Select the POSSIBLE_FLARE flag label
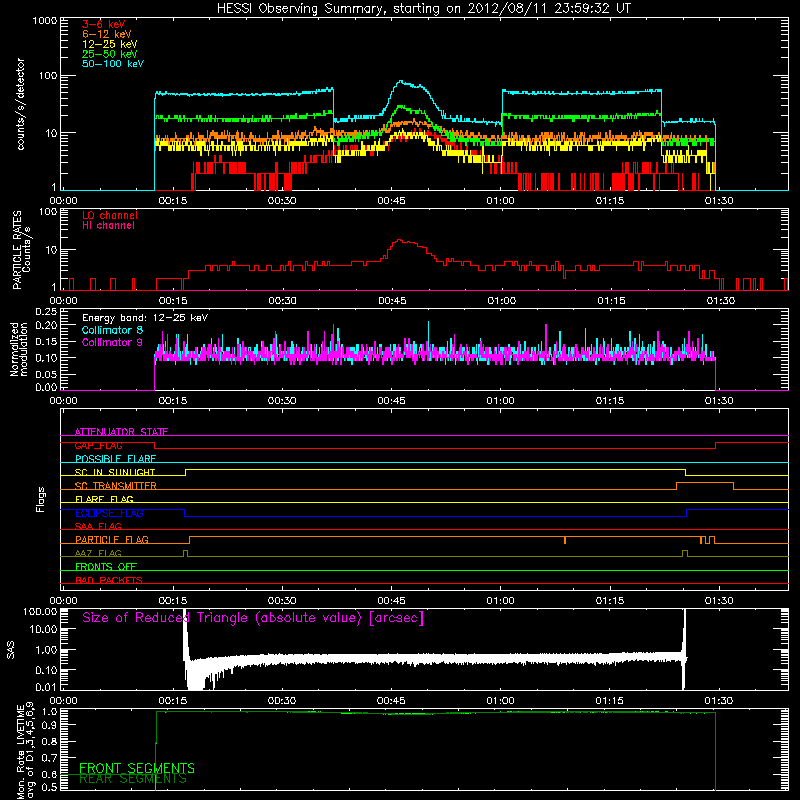Screen dimensions: 800x800 tap(115, 459)
